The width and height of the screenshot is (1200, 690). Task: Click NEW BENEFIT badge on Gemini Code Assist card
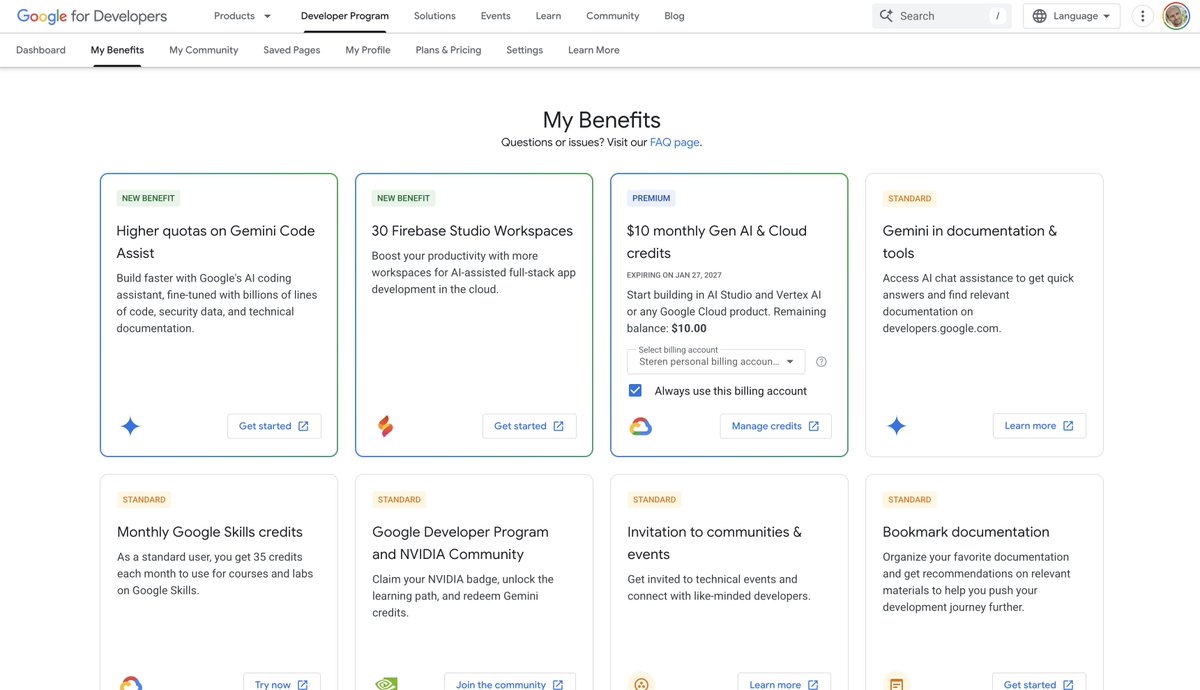[149, 198]
